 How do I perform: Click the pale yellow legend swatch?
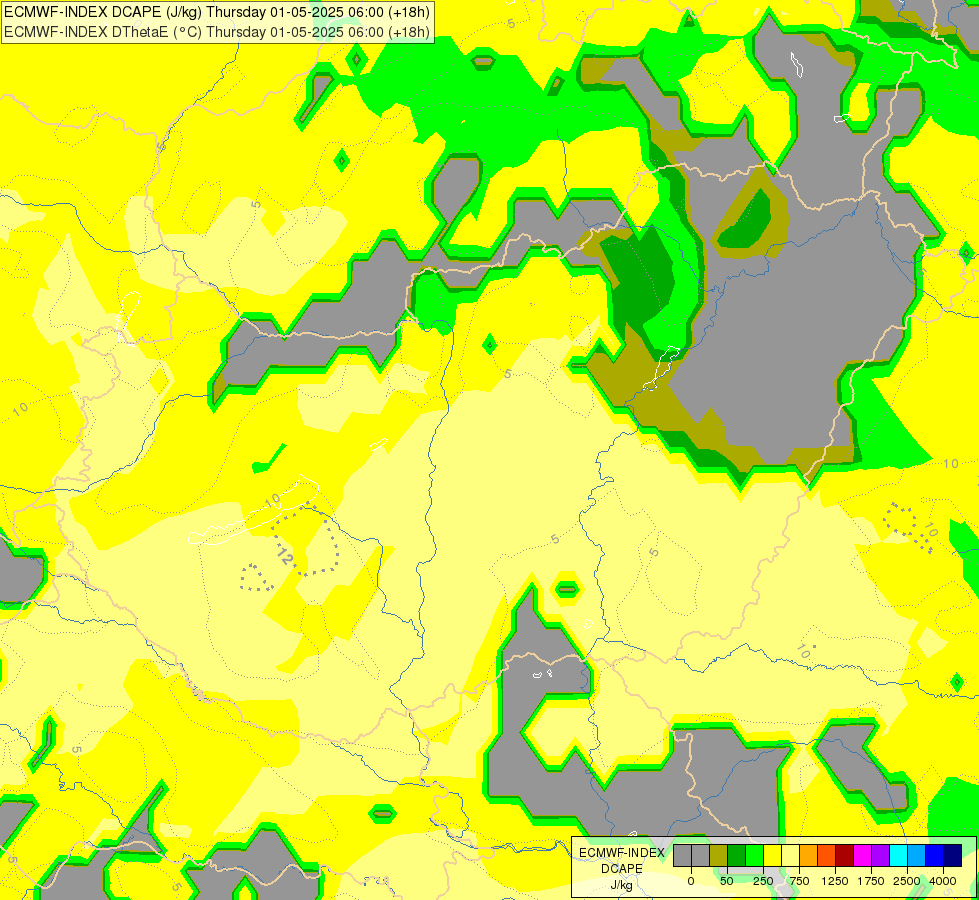(790, 855)
